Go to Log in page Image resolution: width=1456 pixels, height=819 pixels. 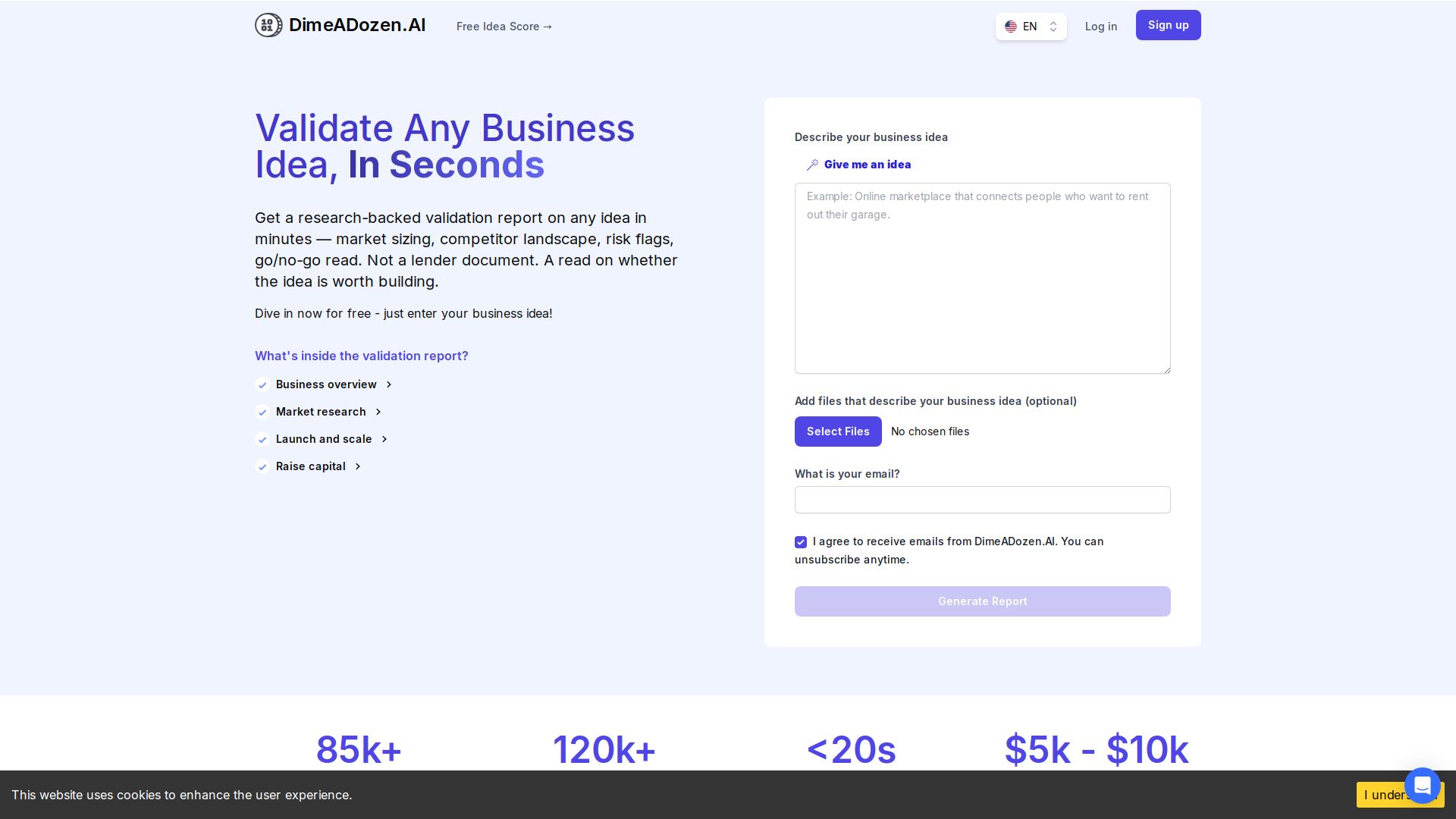coord(1100,27)
